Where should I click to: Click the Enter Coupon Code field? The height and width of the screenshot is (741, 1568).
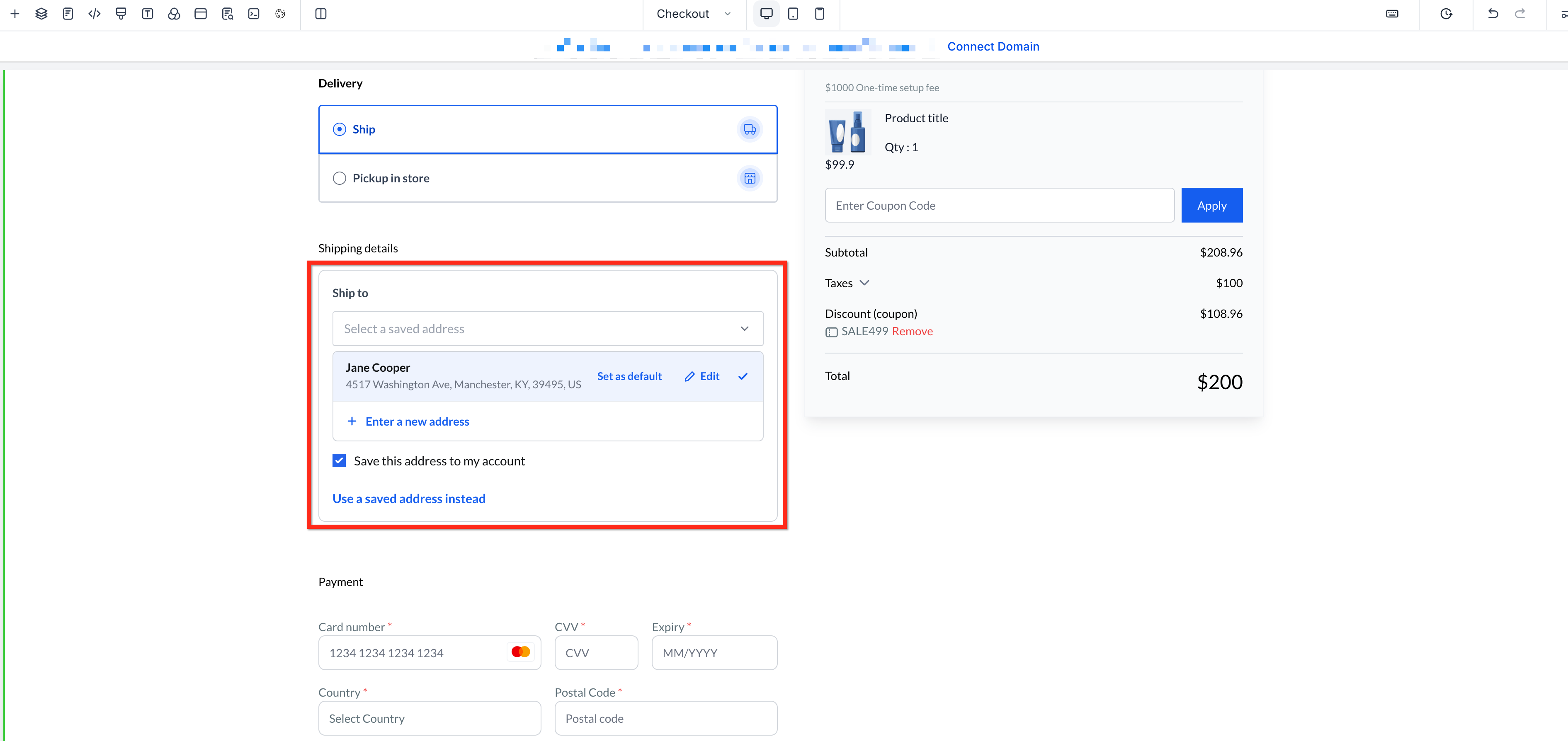[1000, 205]
